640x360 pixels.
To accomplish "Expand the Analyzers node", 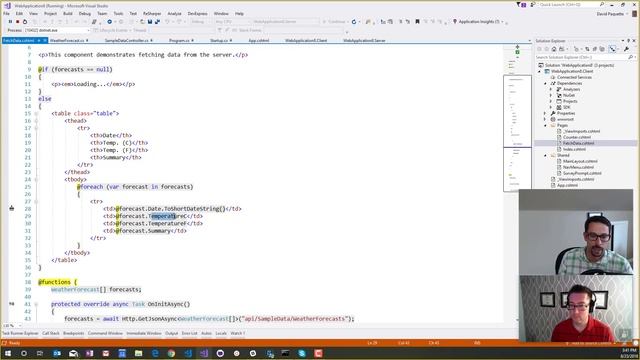I will click(551, 89).
